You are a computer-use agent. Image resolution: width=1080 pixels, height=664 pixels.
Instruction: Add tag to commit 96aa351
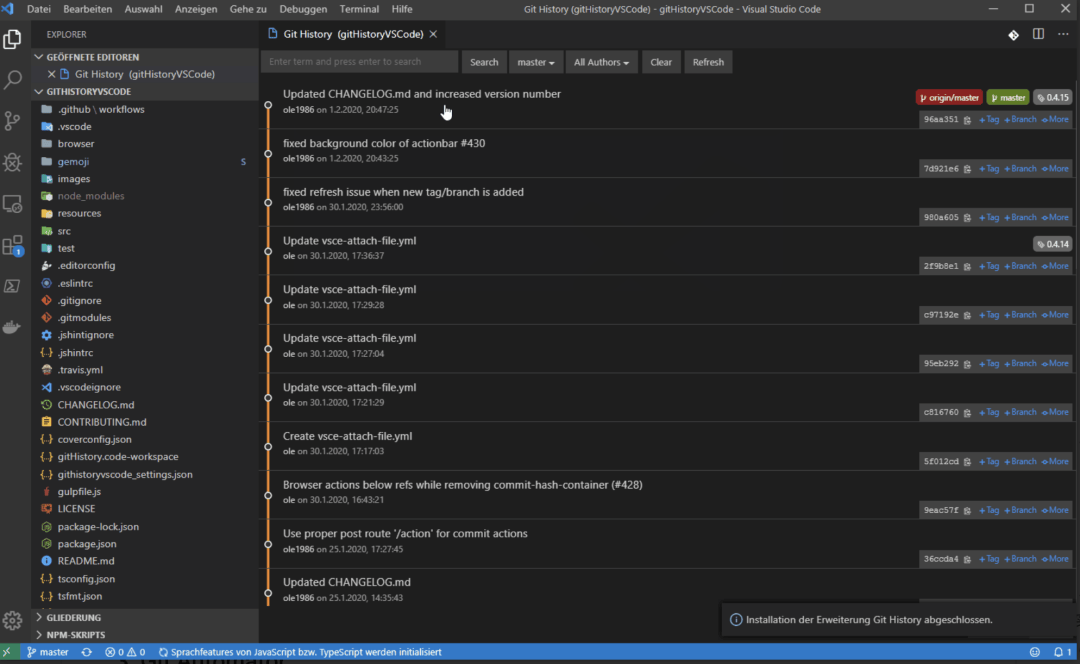[989, 120]
